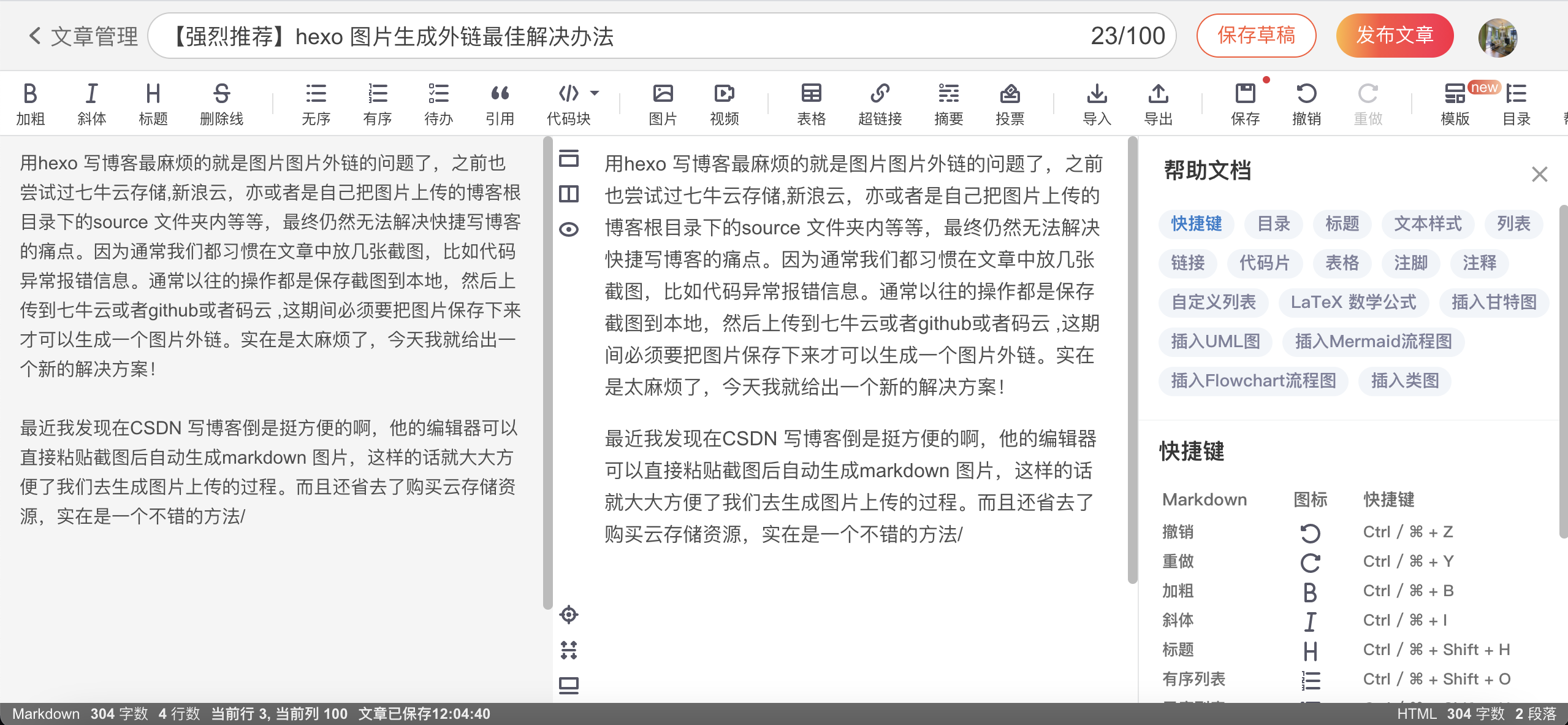Image resolution: width=1568 pixels, height=725 pixels.
Task: Open the document outline (目录)
Action: [x=1517, y=102]
